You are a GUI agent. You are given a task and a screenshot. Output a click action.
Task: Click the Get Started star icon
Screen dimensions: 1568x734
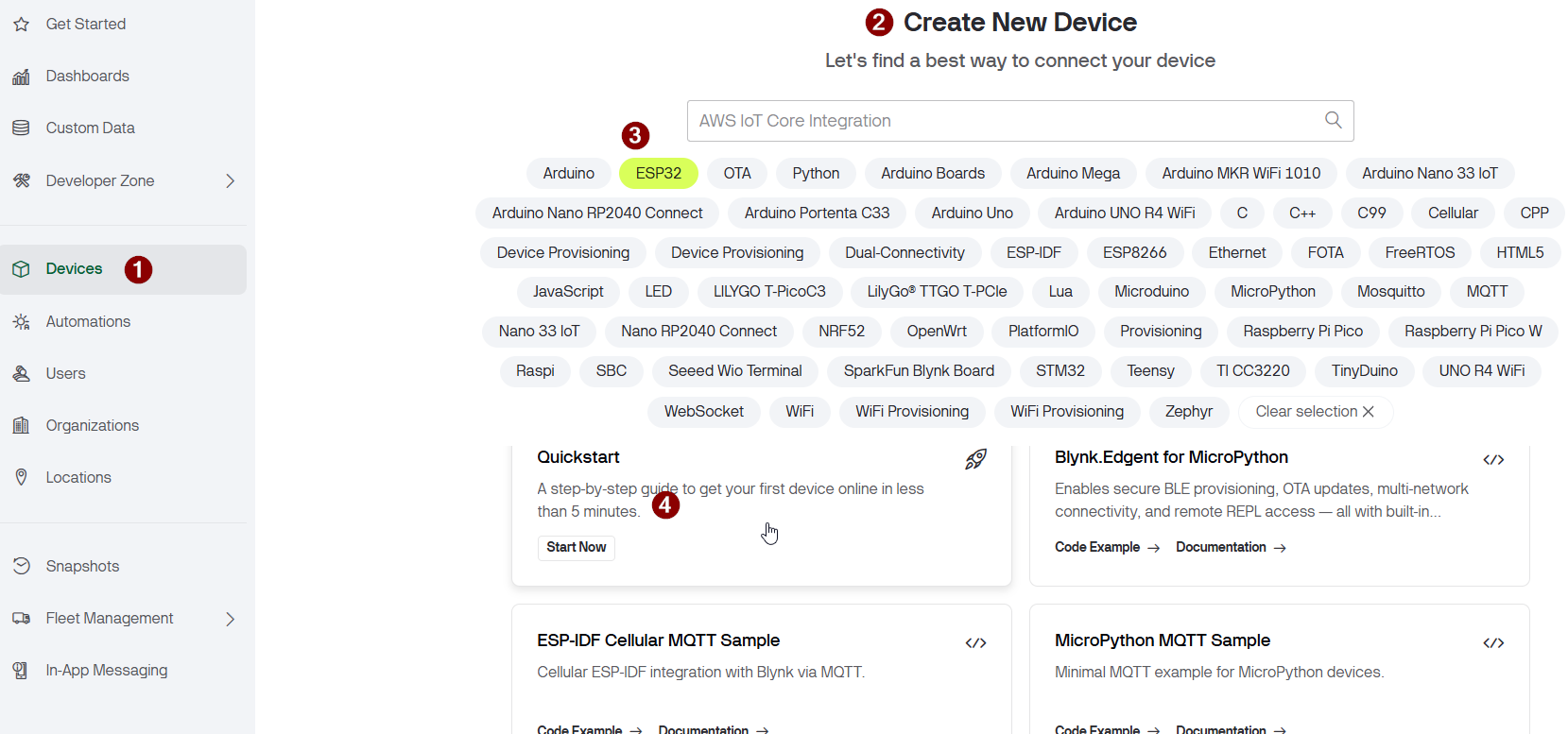coord(21,25)
